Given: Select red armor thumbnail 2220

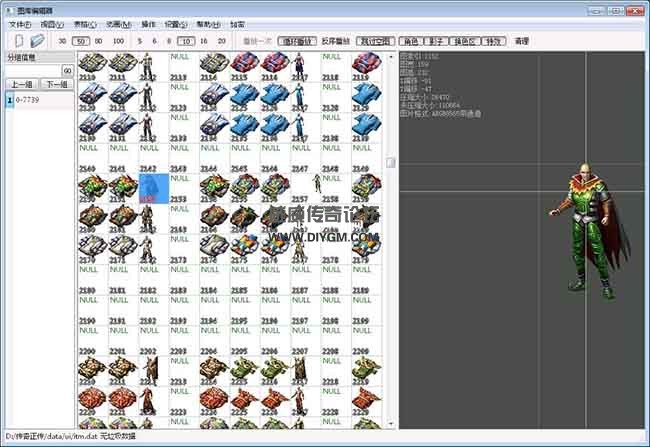Looking at the screenshot, I should coord(93,401).
